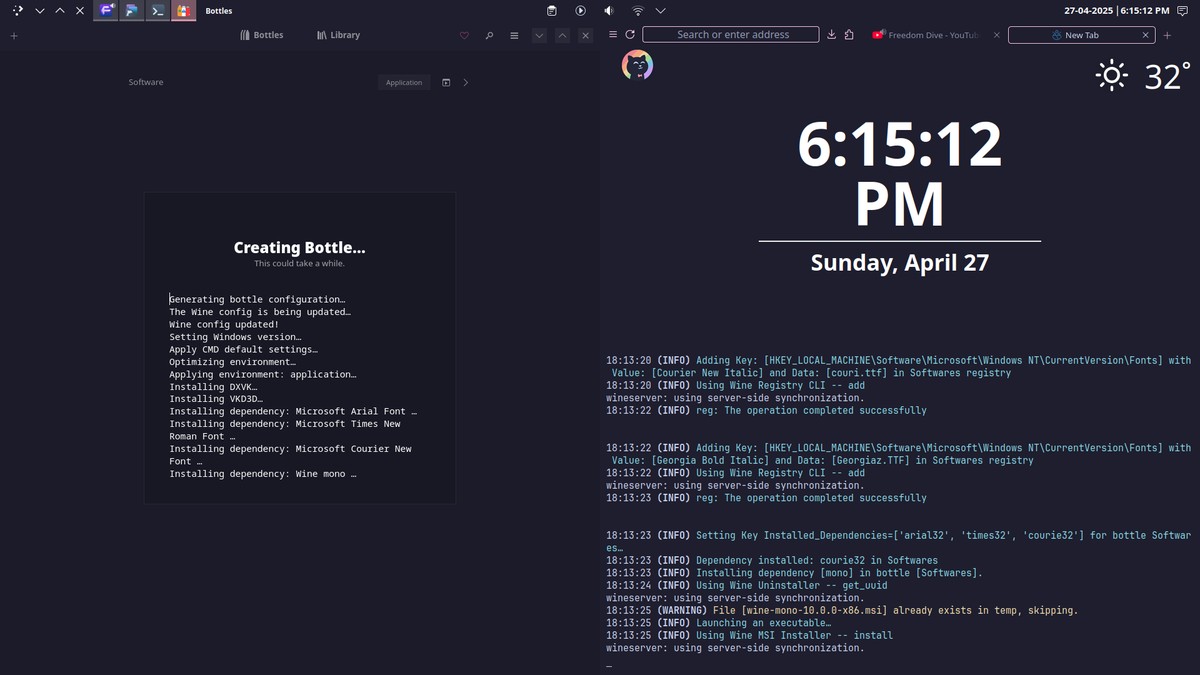Screen dimensions: 1200x675
Task: Click the run executable icon beside Application
Action: pyautogui.click(x=446, y=82)
